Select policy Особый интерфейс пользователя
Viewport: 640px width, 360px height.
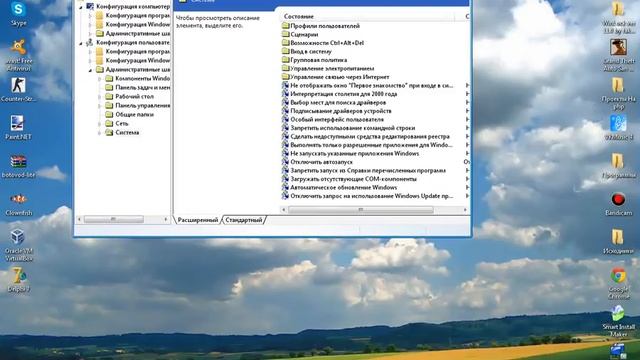[333, 120]
